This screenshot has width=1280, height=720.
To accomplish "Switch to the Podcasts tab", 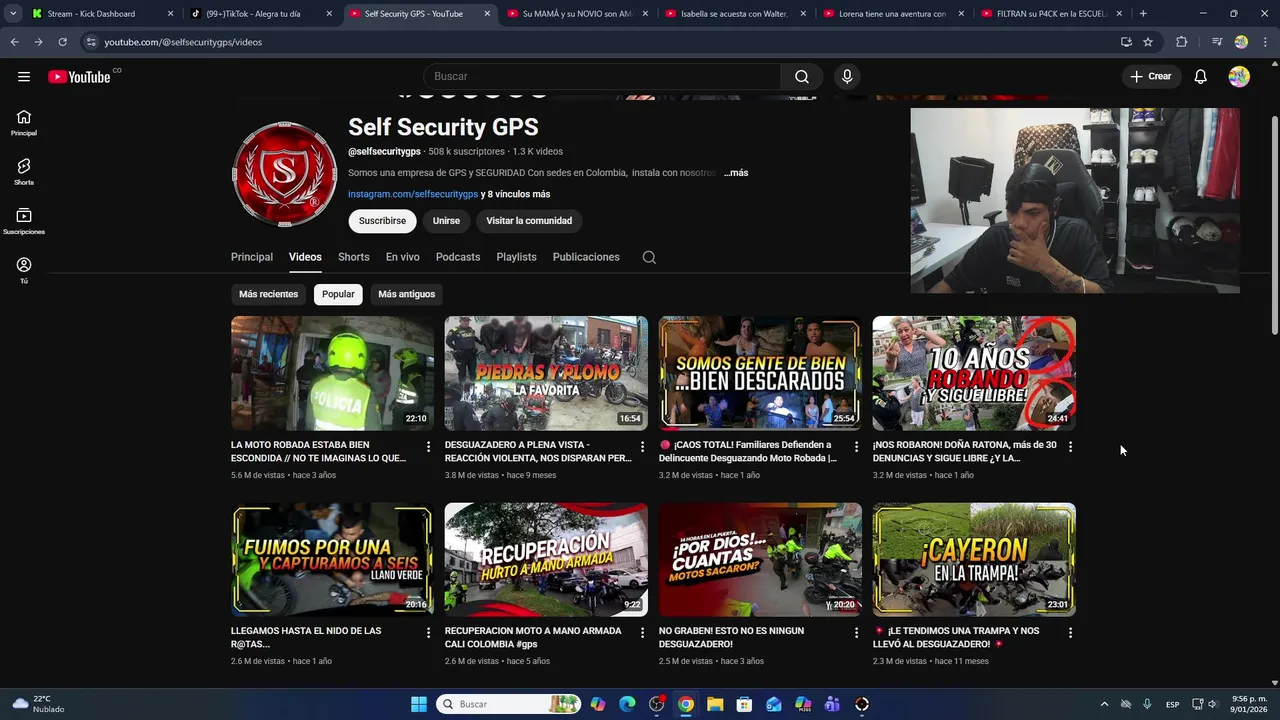I will (x=458, y=257).
